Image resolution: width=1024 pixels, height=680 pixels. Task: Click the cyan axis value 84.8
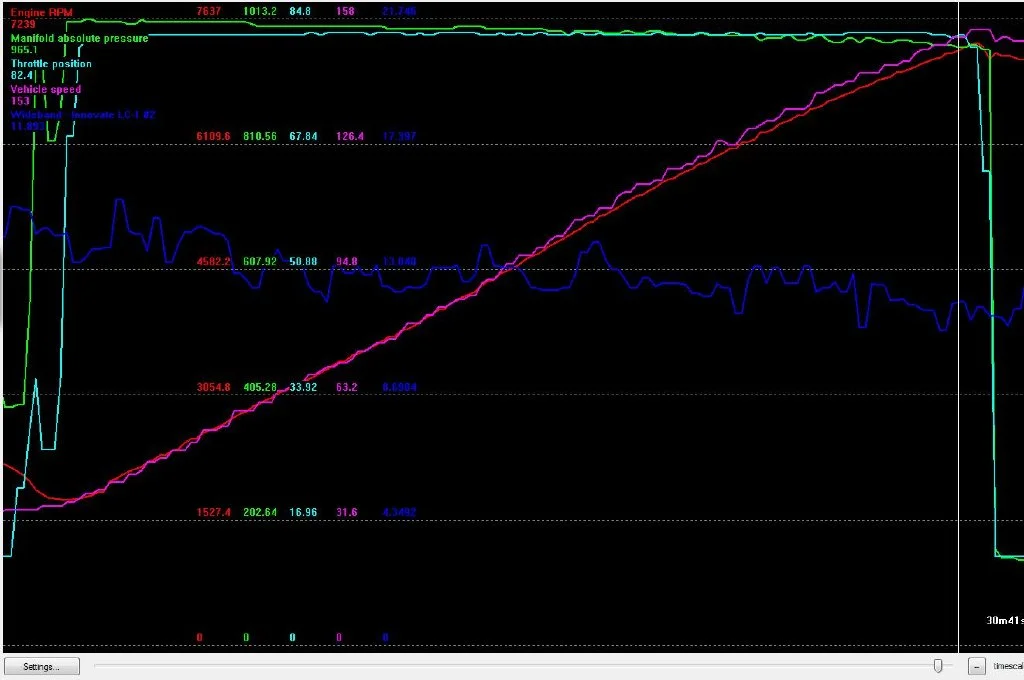300,11
